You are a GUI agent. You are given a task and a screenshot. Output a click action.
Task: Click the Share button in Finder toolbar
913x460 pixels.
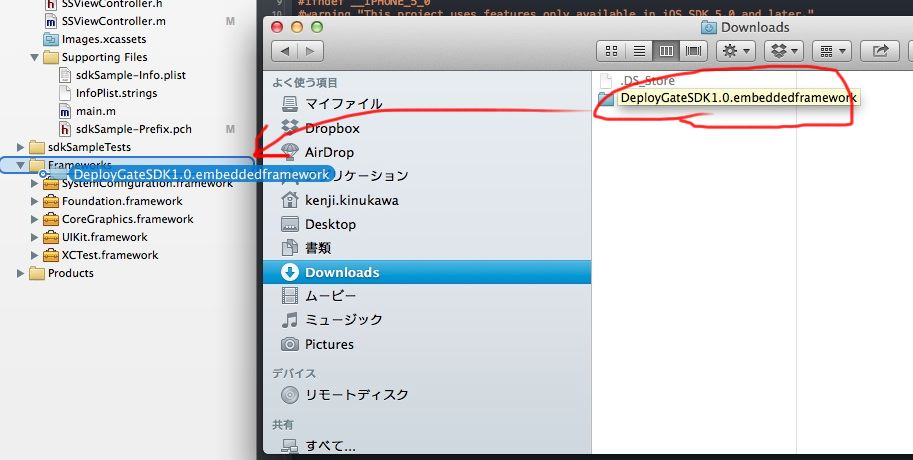point(880,51)
